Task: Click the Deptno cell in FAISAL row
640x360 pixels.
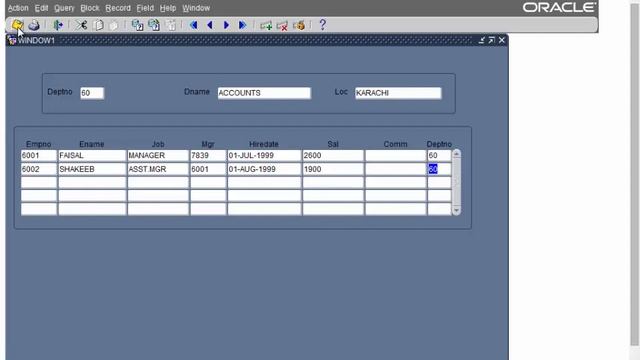Action: (x=439, y=156)
